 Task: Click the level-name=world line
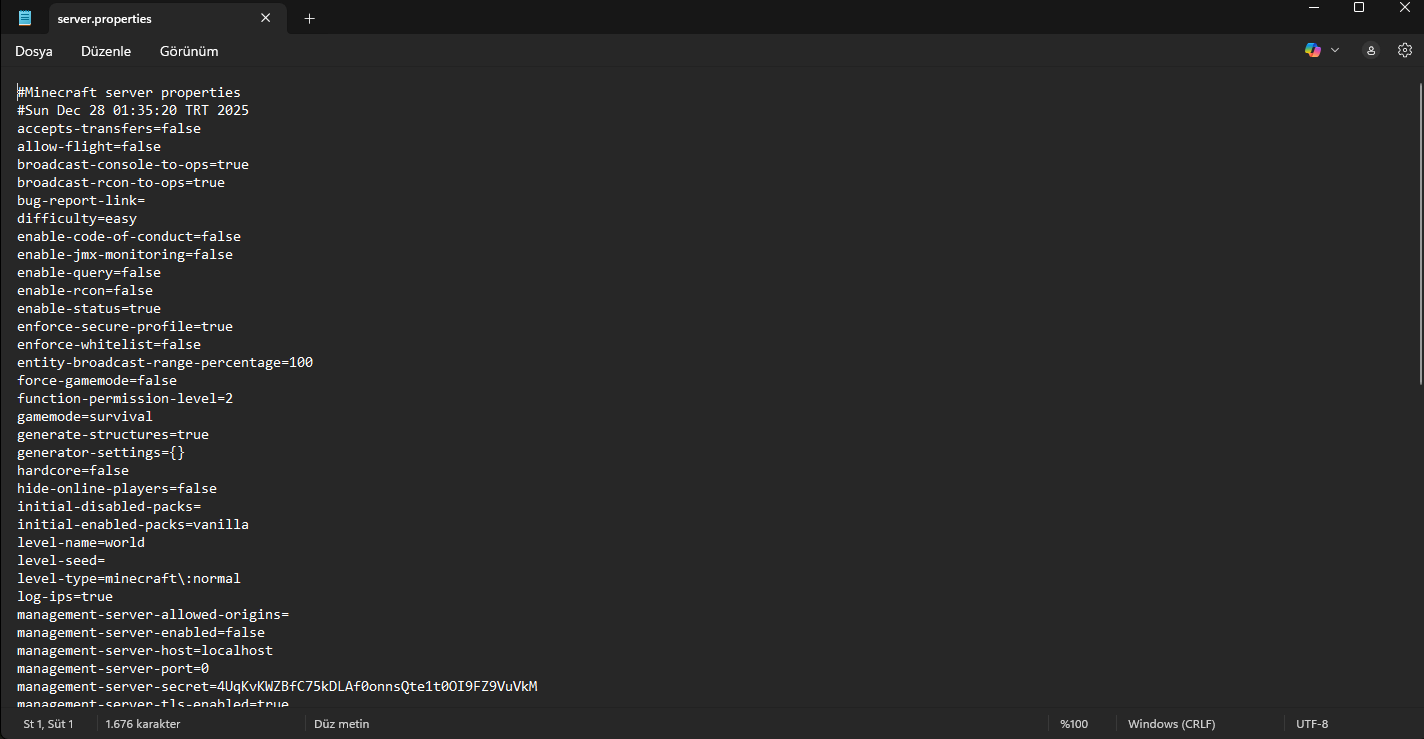81,542
